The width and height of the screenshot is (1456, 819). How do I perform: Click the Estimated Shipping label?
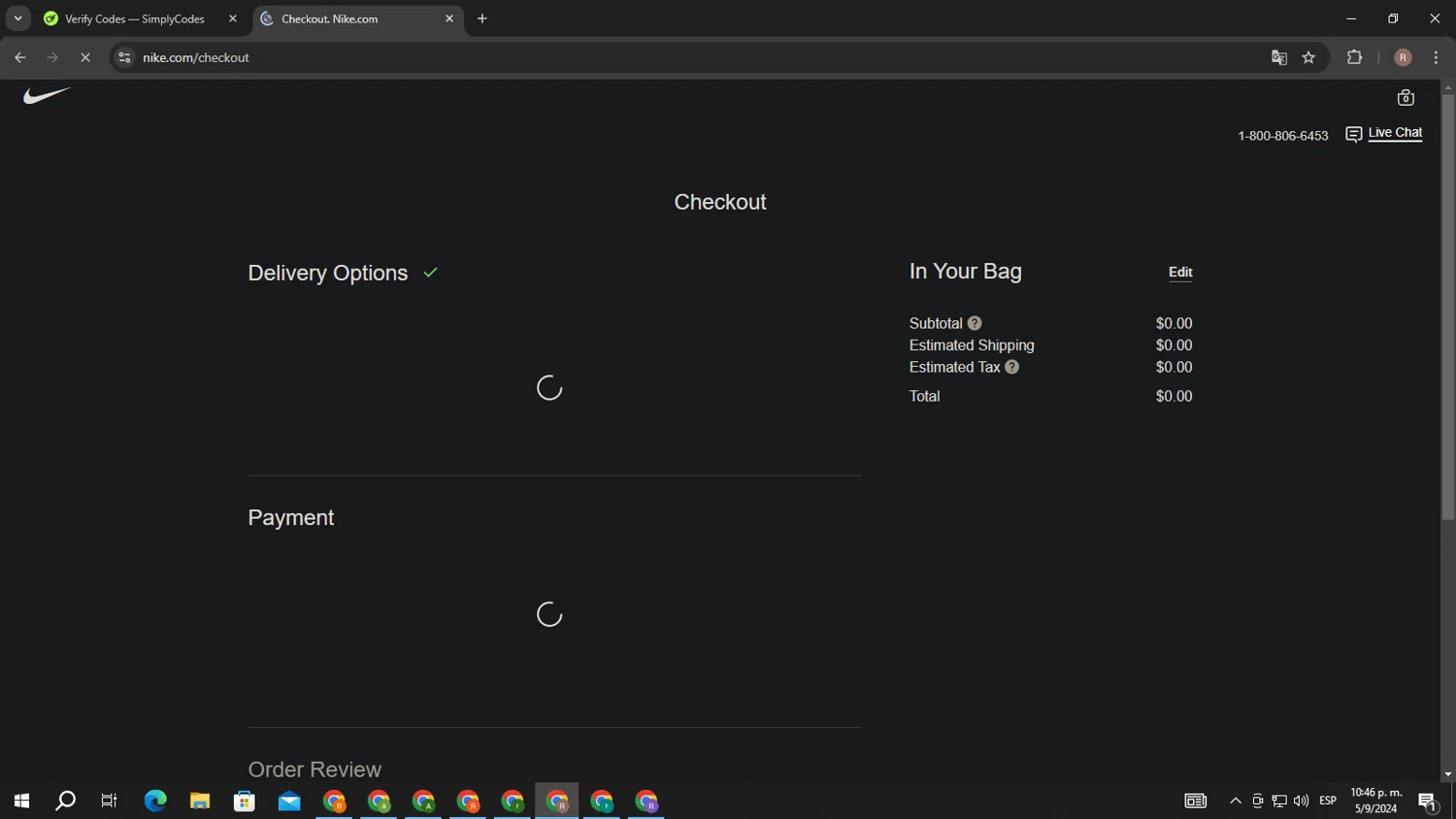[972, 345]
